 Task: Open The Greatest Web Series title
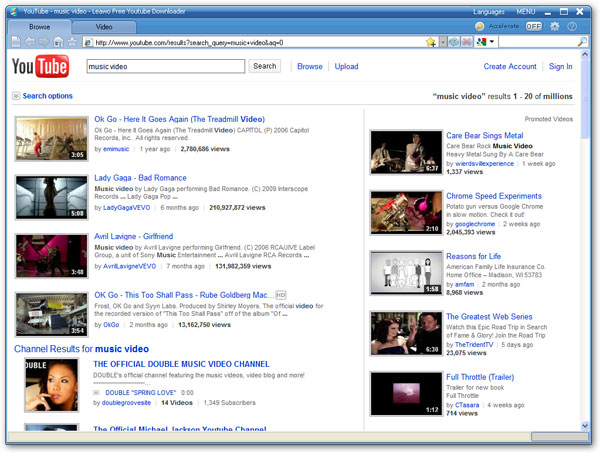click(x=489, y=317)
